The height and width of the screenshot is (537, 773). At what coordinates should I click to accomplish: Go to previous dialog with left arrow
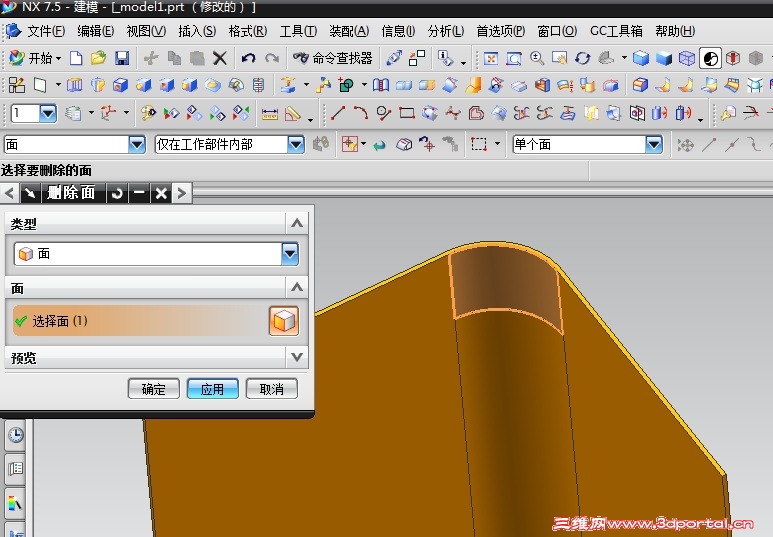pos(9,193)
